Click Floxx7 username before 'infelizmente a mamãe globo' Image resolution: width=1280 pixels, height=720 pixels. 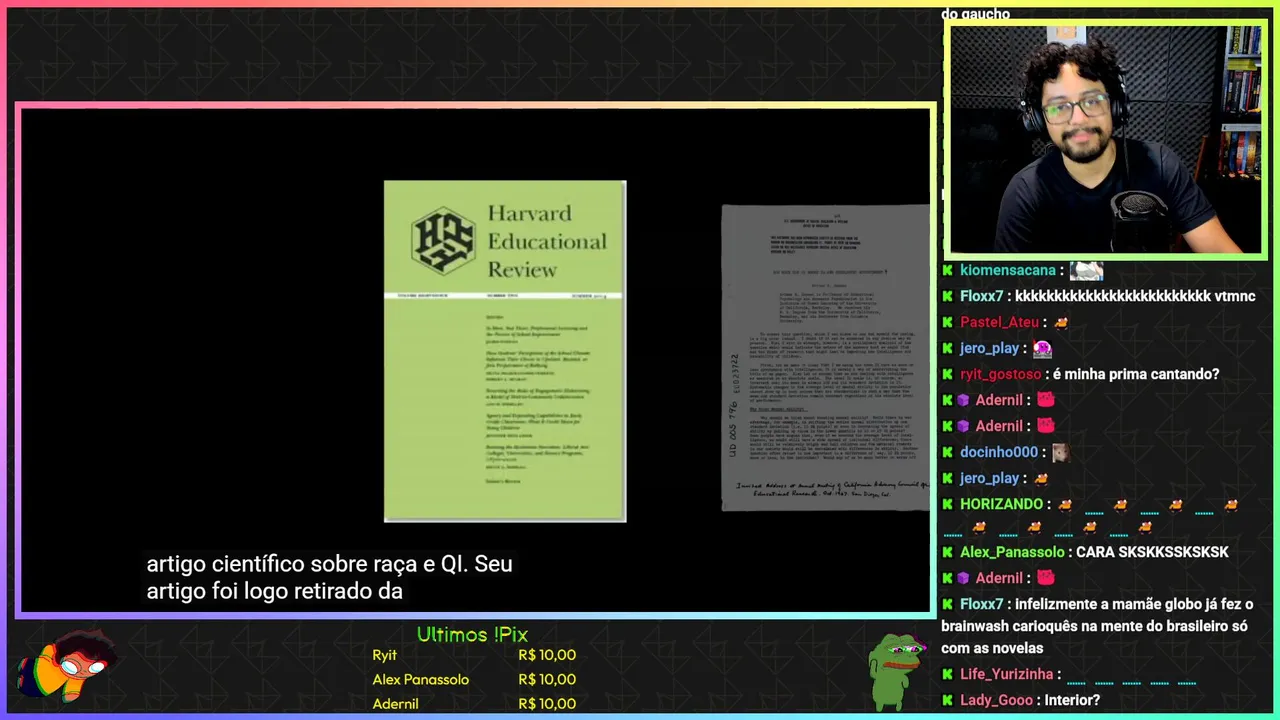982,604
